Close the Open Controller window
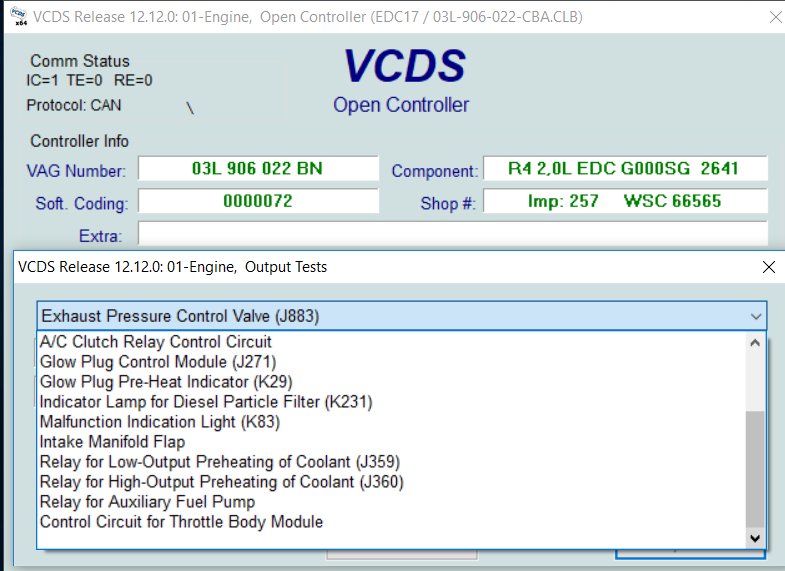This screenshot has height=571, width=785. tap(775, 17)
